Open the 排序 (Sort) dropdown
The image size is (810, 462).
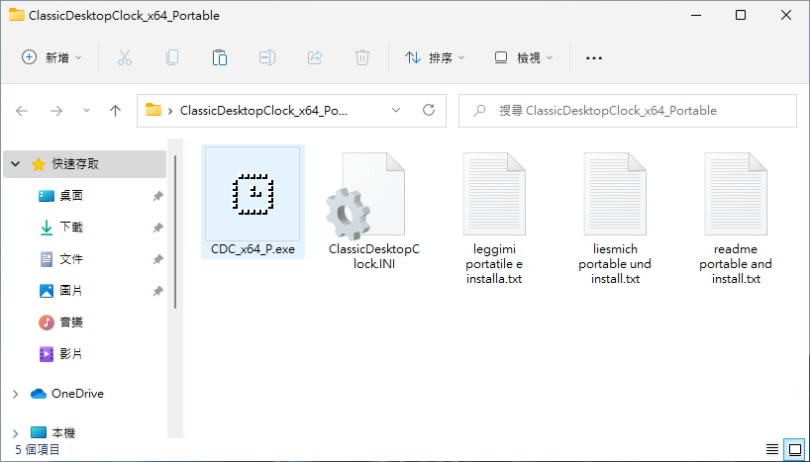(435, 57)
